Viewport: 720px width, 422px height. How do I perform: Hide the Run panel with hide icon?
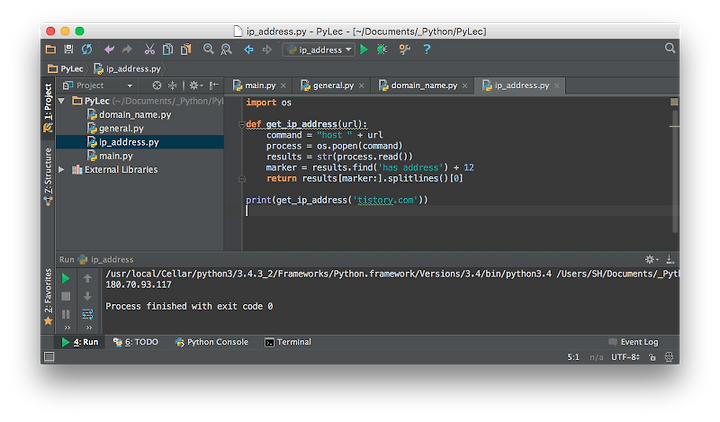tap(670, 259)
